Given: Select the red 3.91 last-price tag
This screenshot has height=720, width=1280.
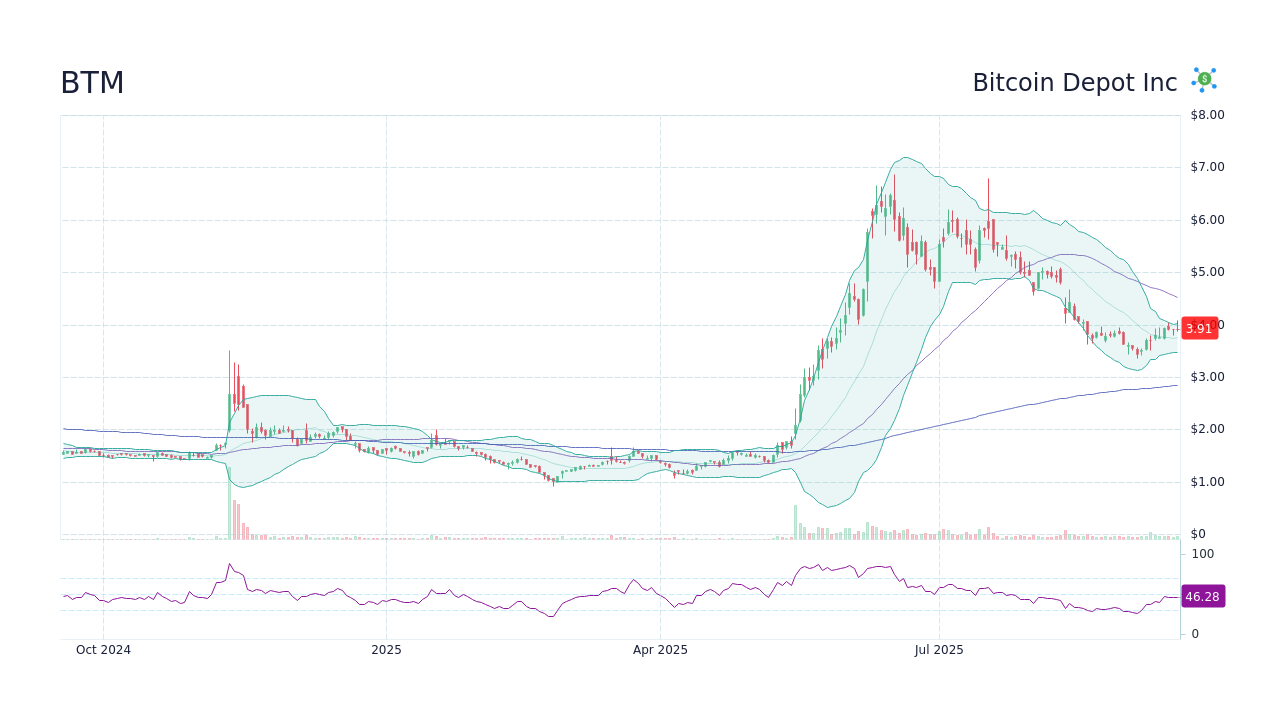Looking at the screenshot, I should click(x=1199, y=327).
